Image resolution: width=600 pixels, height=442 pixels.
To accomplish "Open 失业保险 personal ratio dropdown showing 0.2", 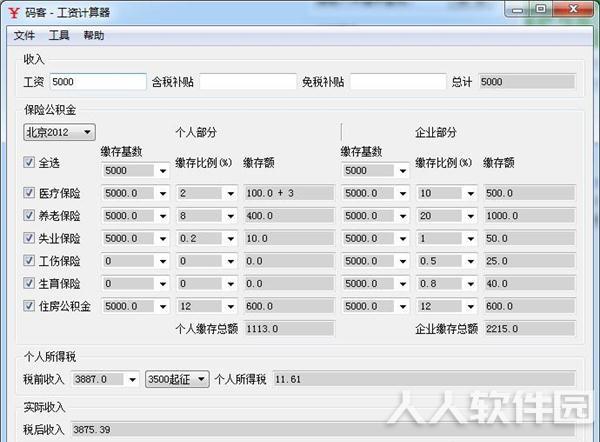I will click(x=207, y=238).
